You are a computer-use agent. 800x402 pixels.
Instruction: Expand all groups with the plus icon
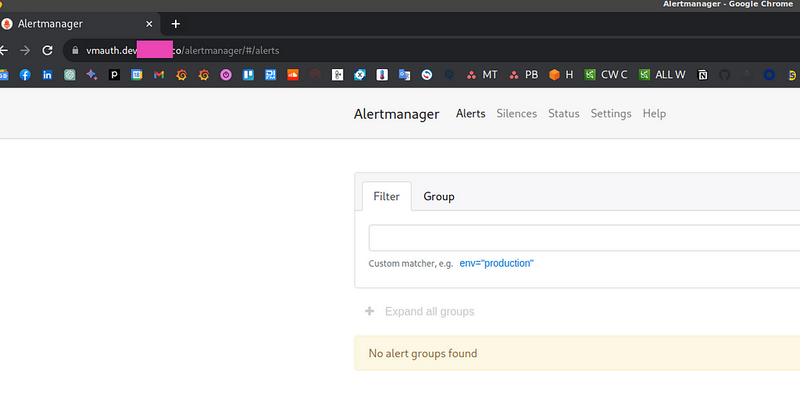370,311
